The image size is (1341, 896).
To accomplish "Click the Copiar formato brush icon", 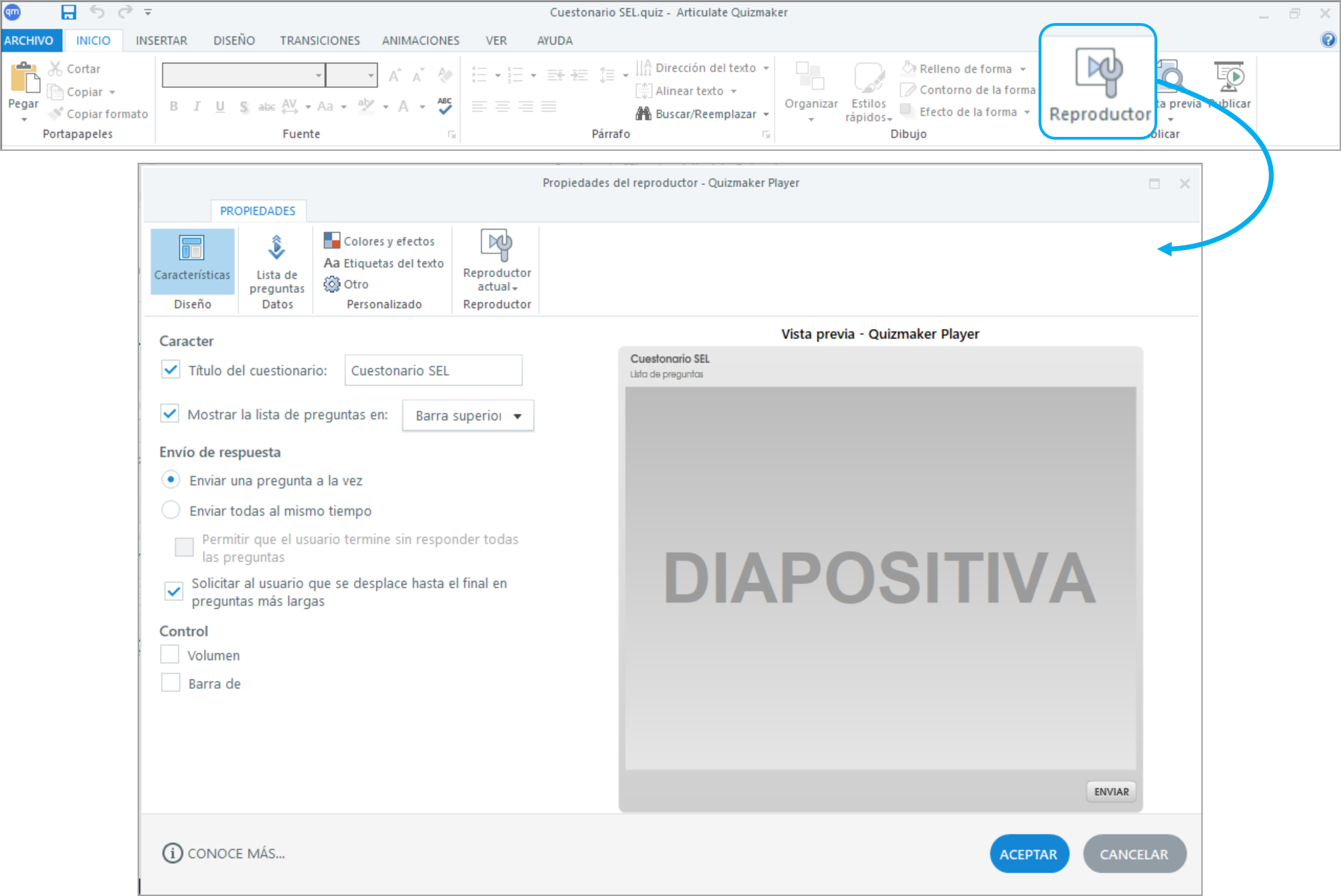I will click(x=55, y=114).
